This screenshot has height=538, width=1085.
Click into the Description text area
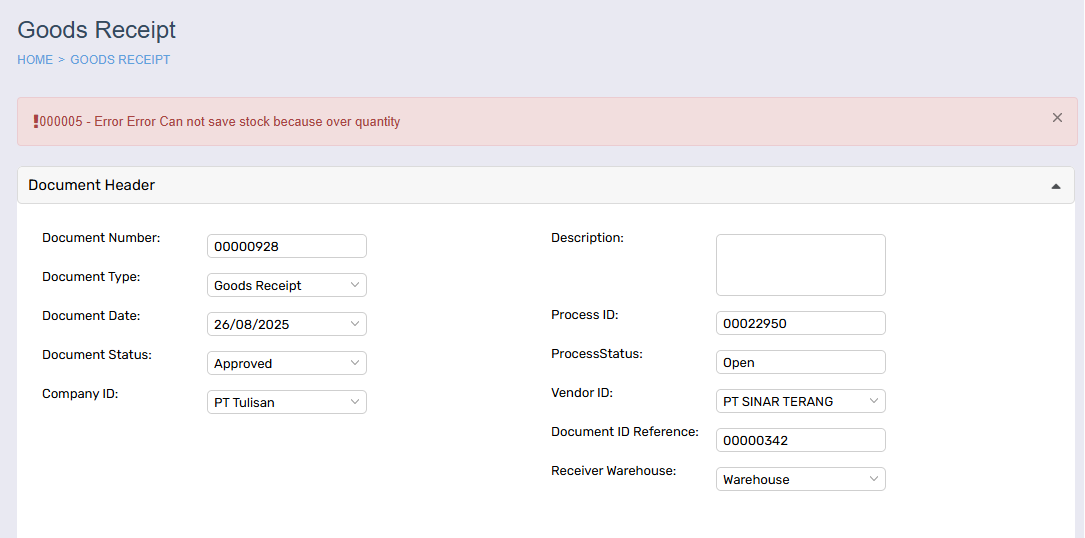(801, 265)
